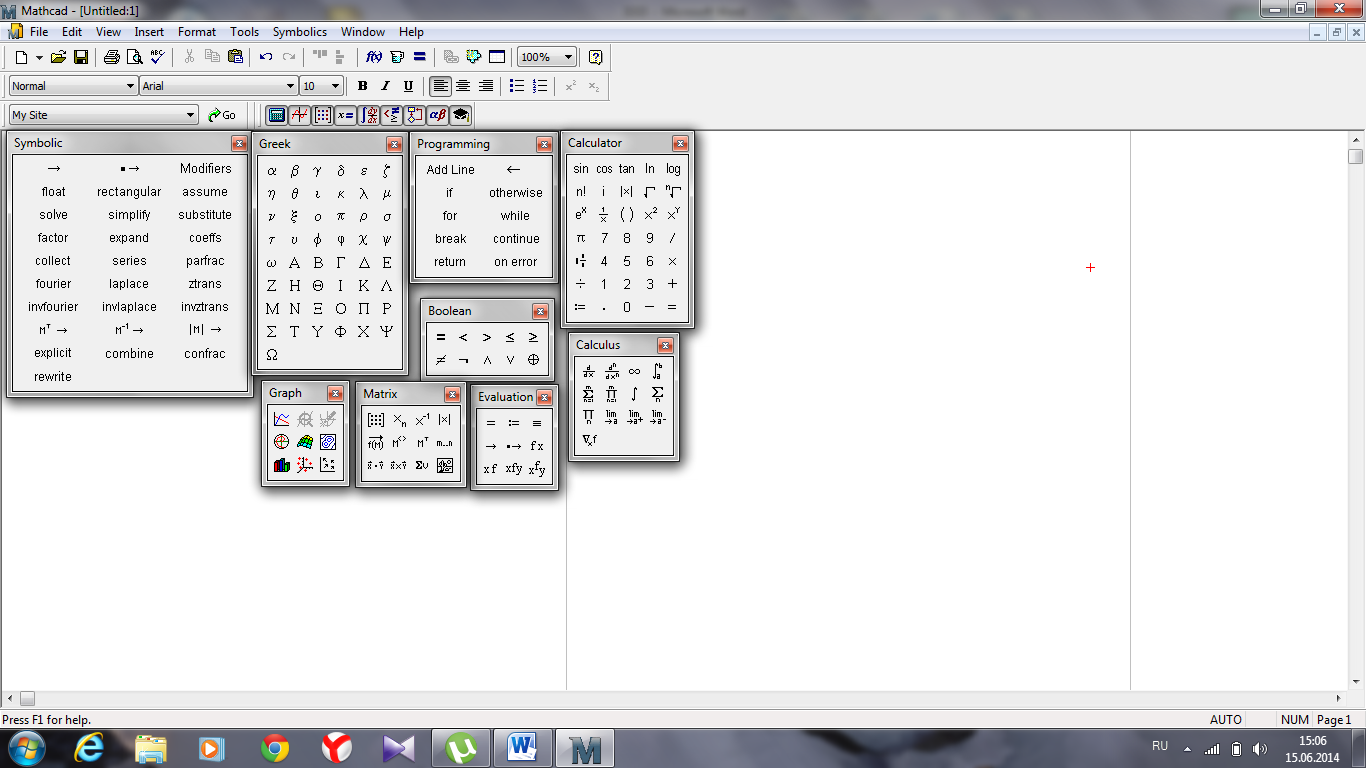The height and width of the screenshot is (768, 1366).
Task: Open the File menu
Action: click(39, 32)
